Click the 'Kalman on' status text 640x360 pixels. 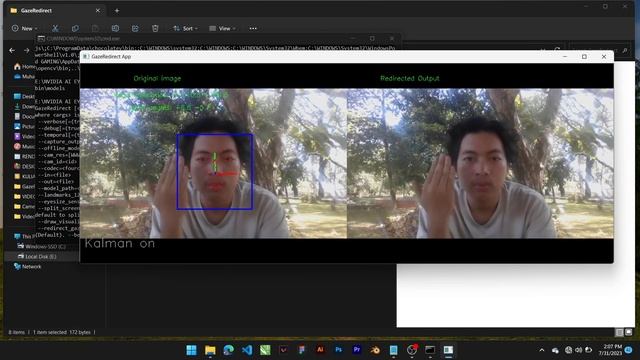click(120, 244)
